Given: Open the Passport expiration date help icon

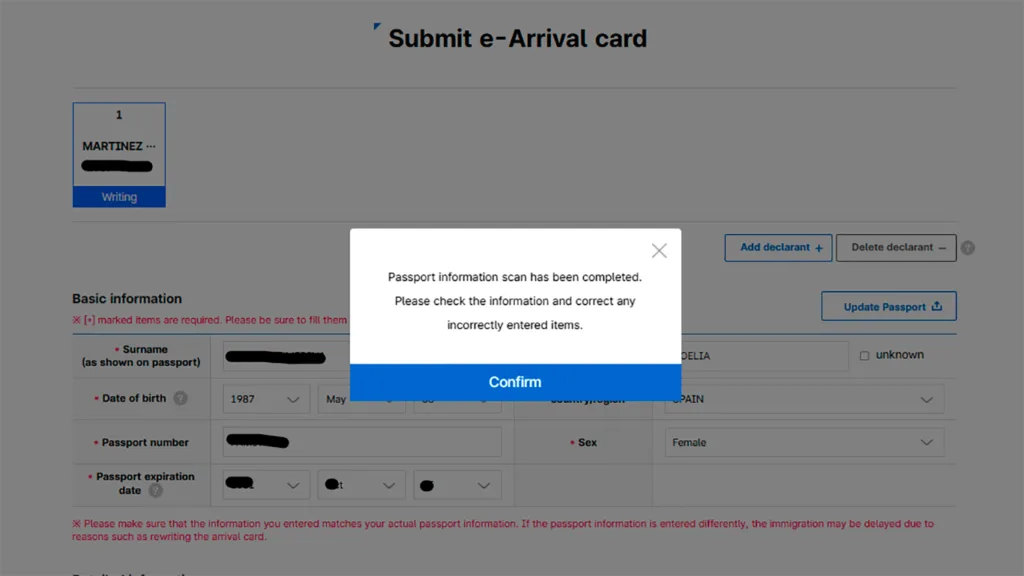Looking at the screenshot, I should [x=156, y=491].
